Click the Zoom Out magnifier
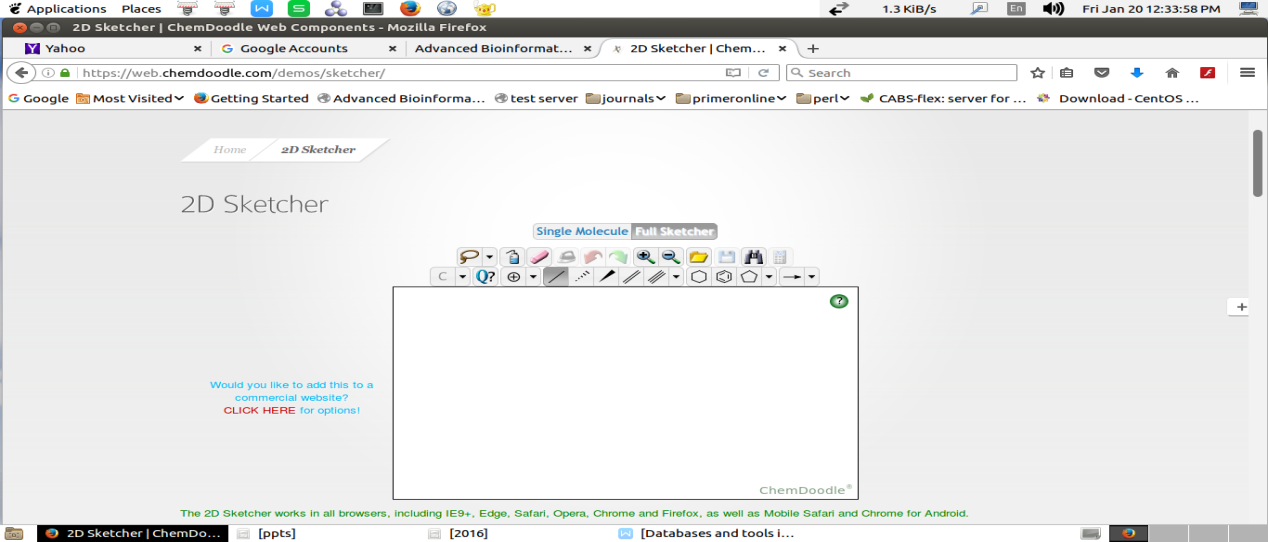The image size is (1268, 542). [x=671, y=257]
